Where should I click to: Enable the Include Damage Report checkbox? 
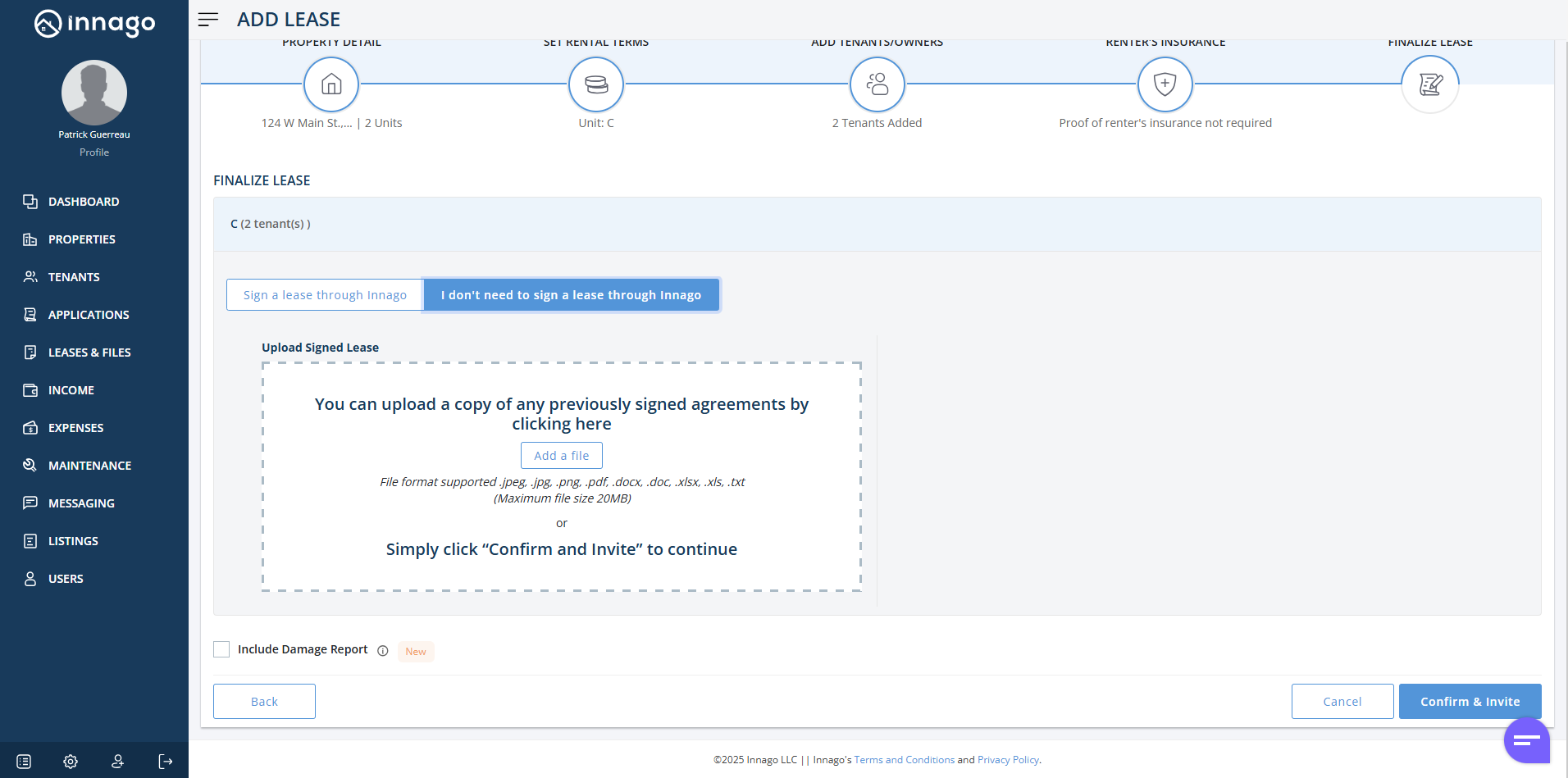coord(221,649)
